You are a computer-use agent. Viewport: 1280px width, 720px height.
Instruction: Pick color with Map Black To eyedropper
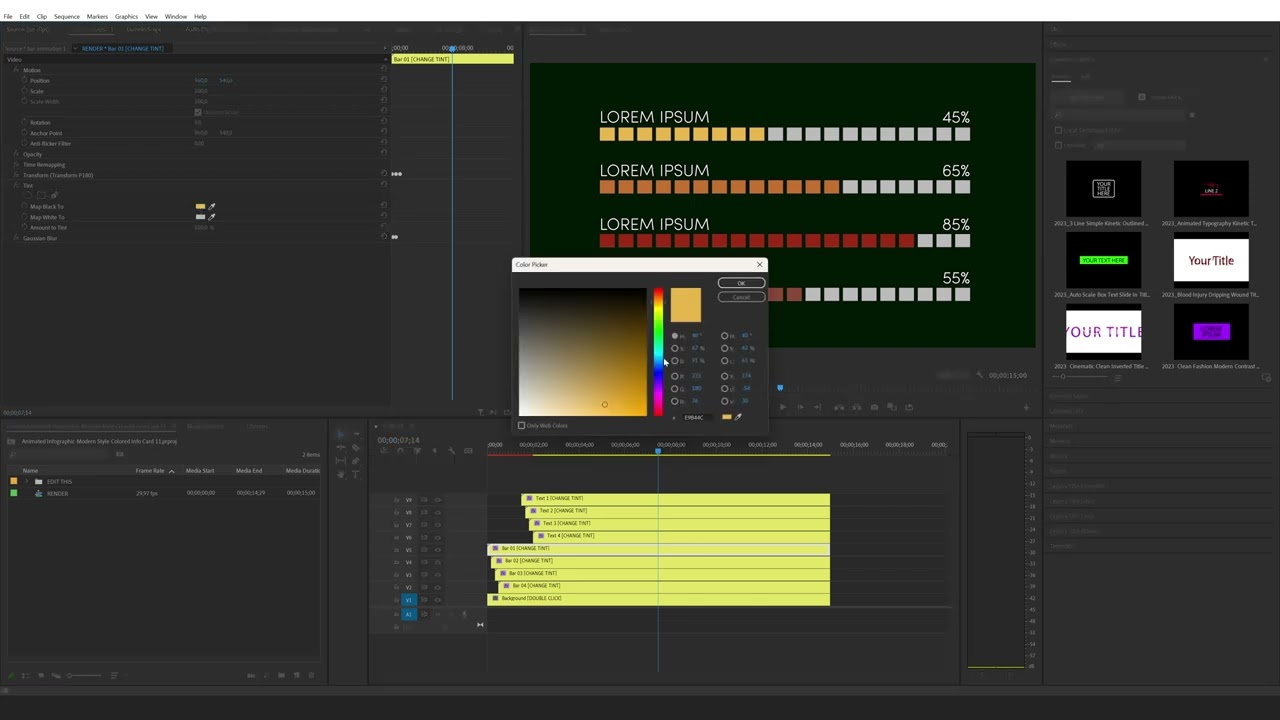pos(212,206)
